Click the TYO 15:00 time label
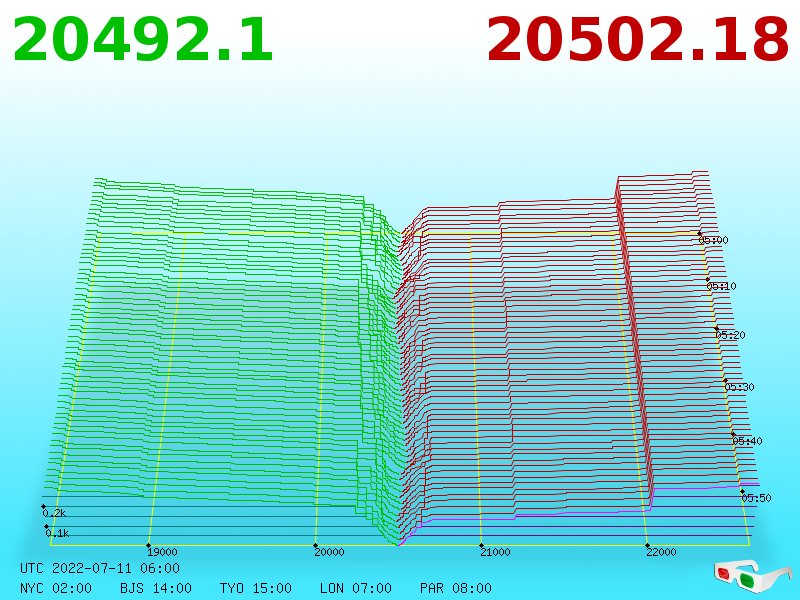The height and width of the screenshot is (600, 800). [256, 588]
